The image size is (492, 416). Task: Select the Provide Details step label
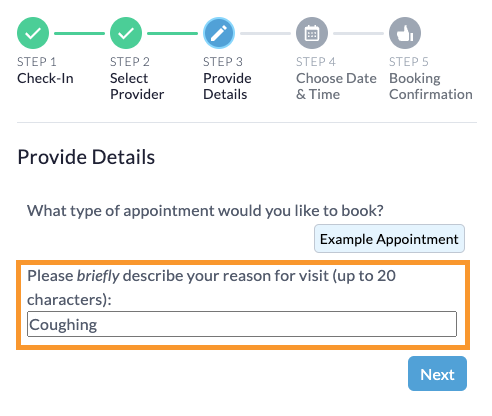tap(227, 86)
